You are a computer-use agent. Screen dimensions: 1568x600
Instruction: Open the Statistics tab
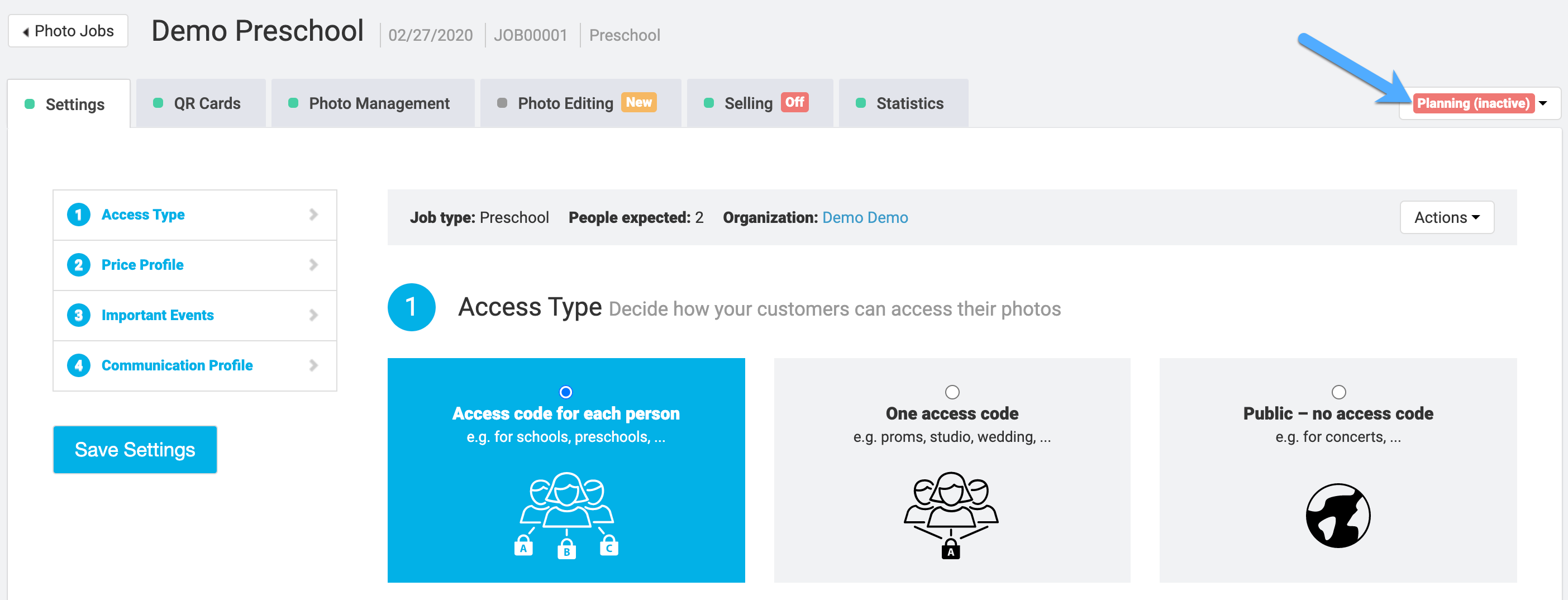(903, 103)
